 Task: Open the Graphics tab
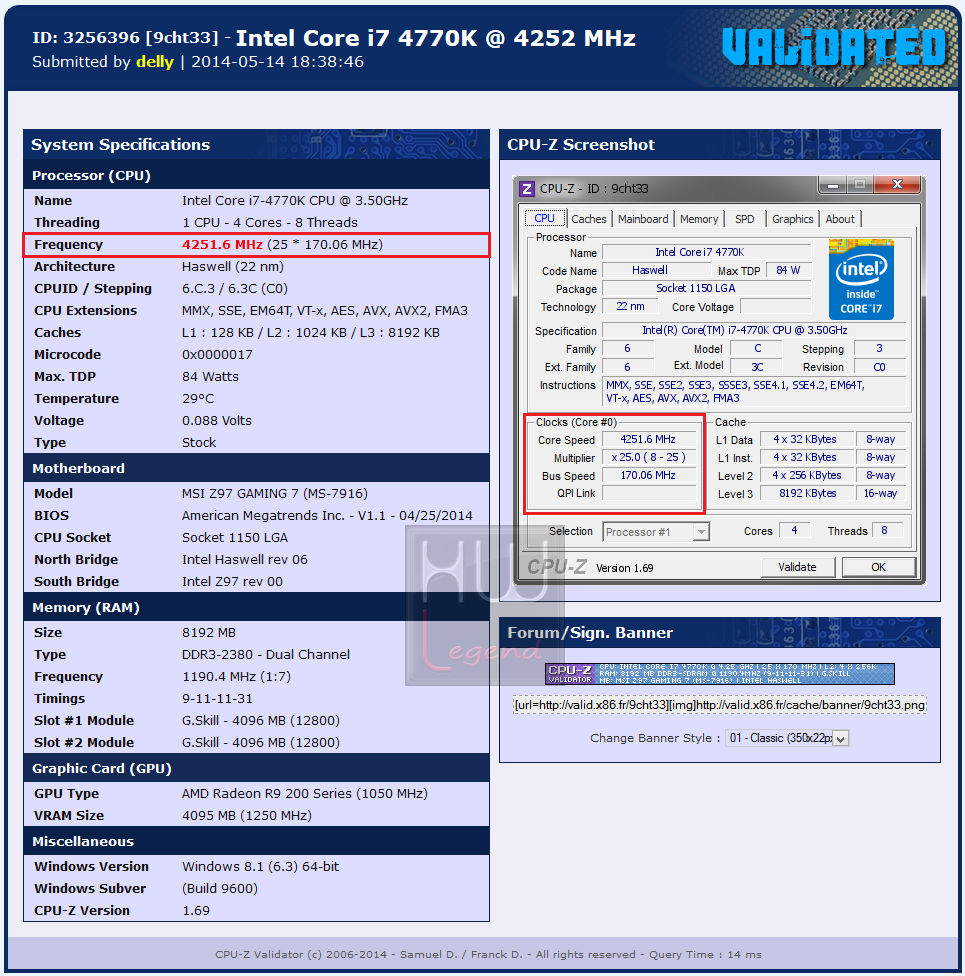click(793, 219)
